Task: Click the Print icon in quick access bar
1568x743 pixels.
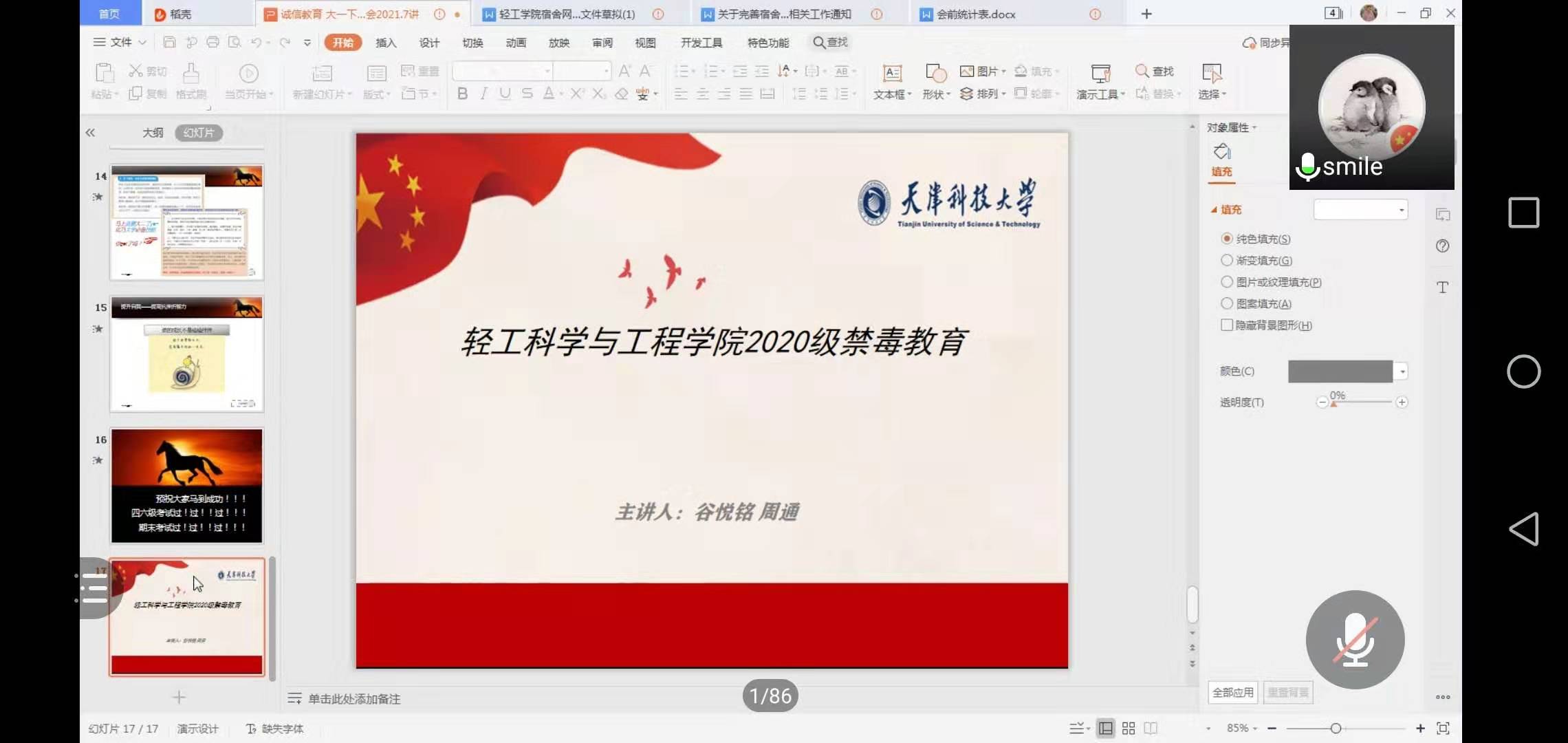Action: point(213,43)
